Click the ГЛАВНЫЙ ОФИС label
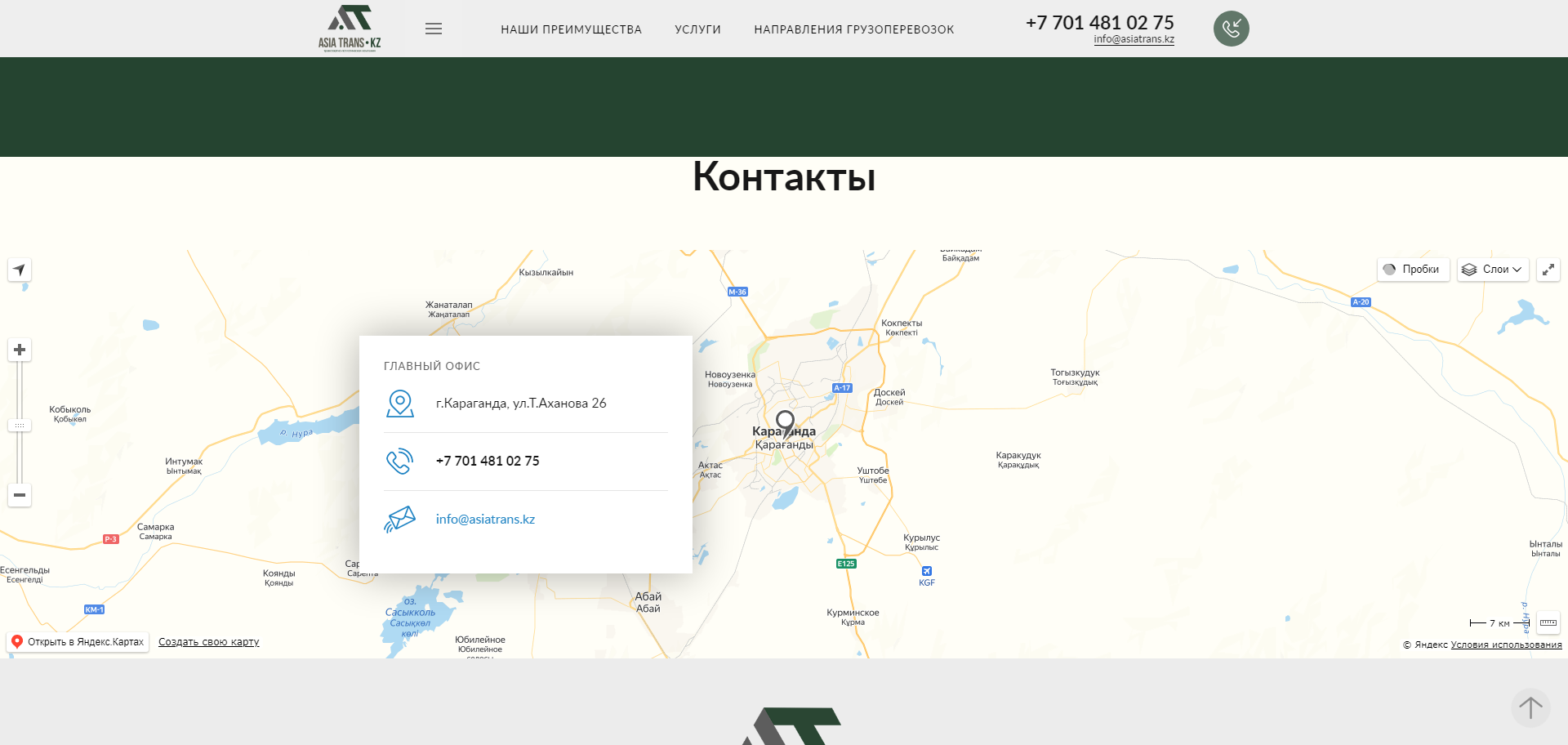 tap(432, 366)
